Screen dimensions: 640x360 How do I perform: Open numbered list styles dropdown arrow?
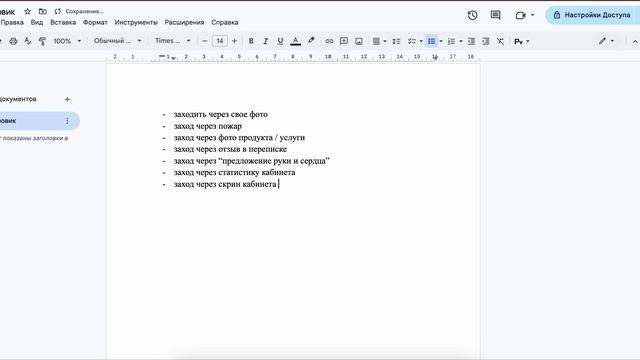(x=461, y=41)
